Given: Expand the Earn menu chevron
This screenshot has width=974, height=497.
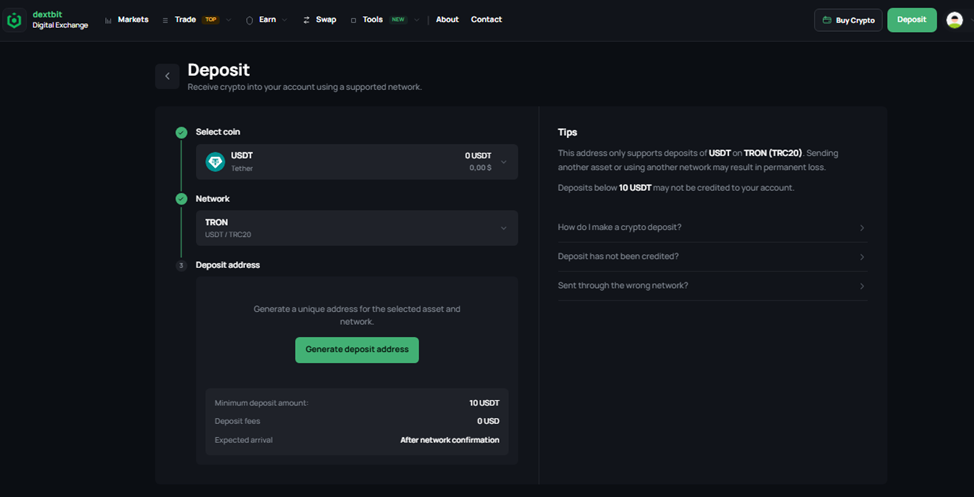Looking at the screenshot, I should click(x=284, y=20).
